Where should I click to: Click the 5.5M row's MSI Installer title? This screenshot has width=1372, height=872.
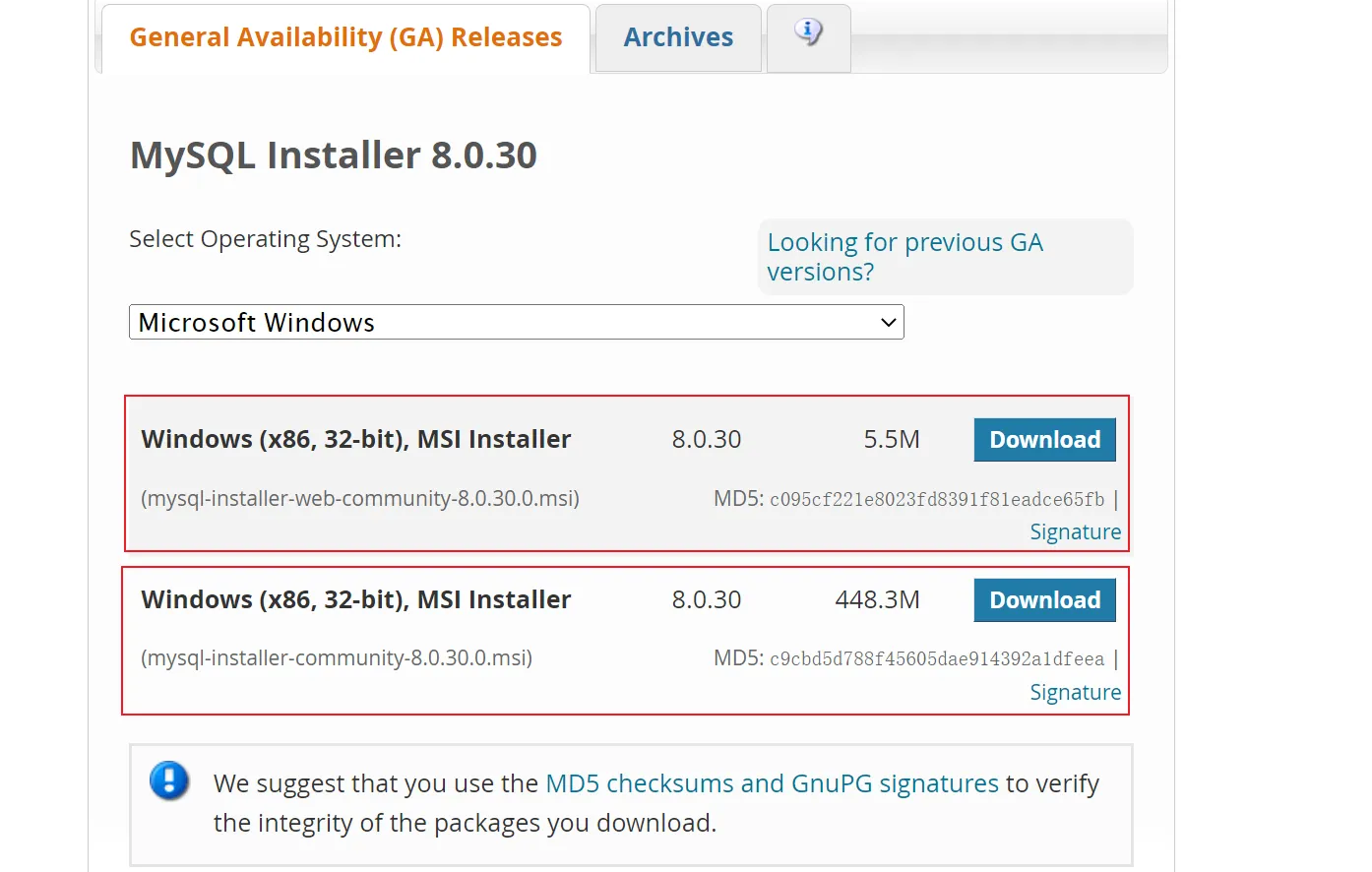pos(356,440)
